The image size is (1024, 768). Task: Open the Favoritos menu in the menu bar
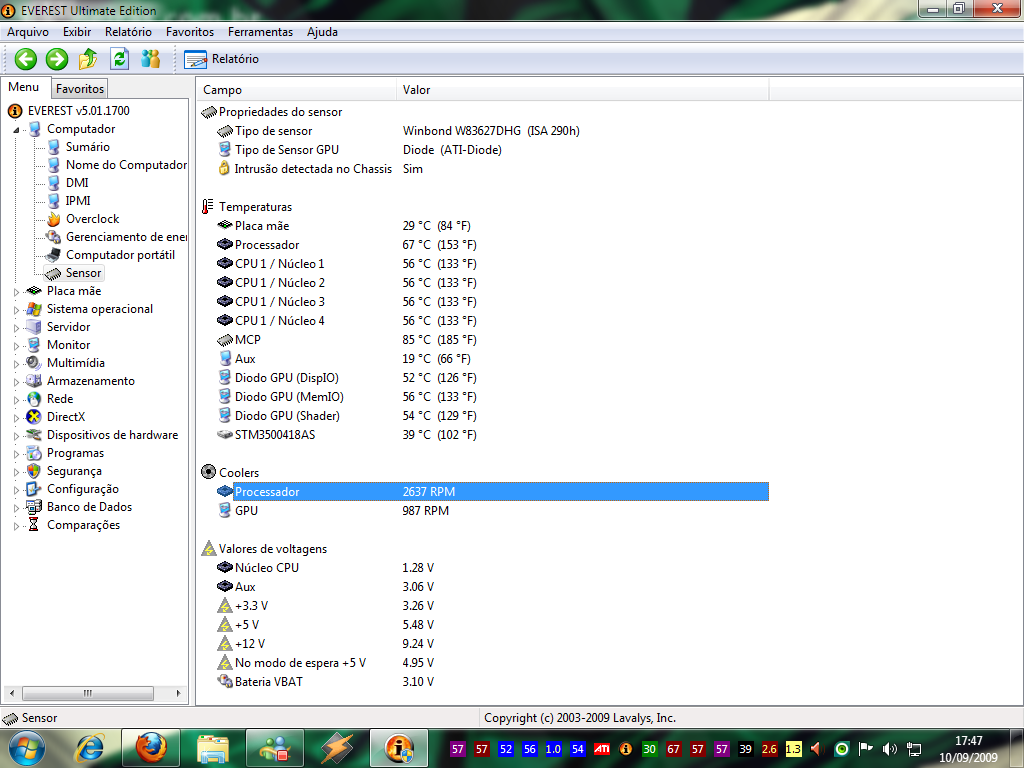[190, 31]
